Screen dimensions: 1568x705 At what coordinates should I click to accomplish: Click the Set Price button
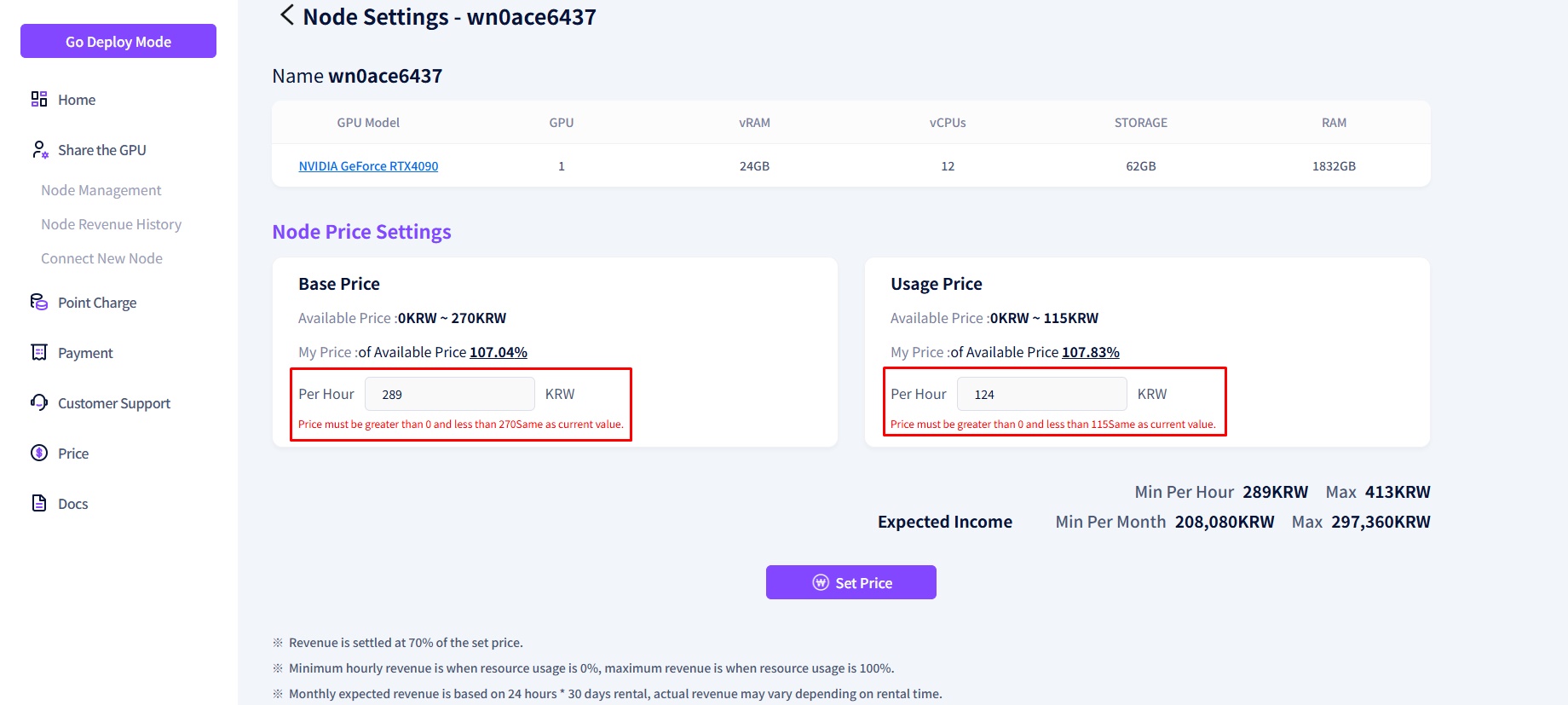(x=850, y=582)
